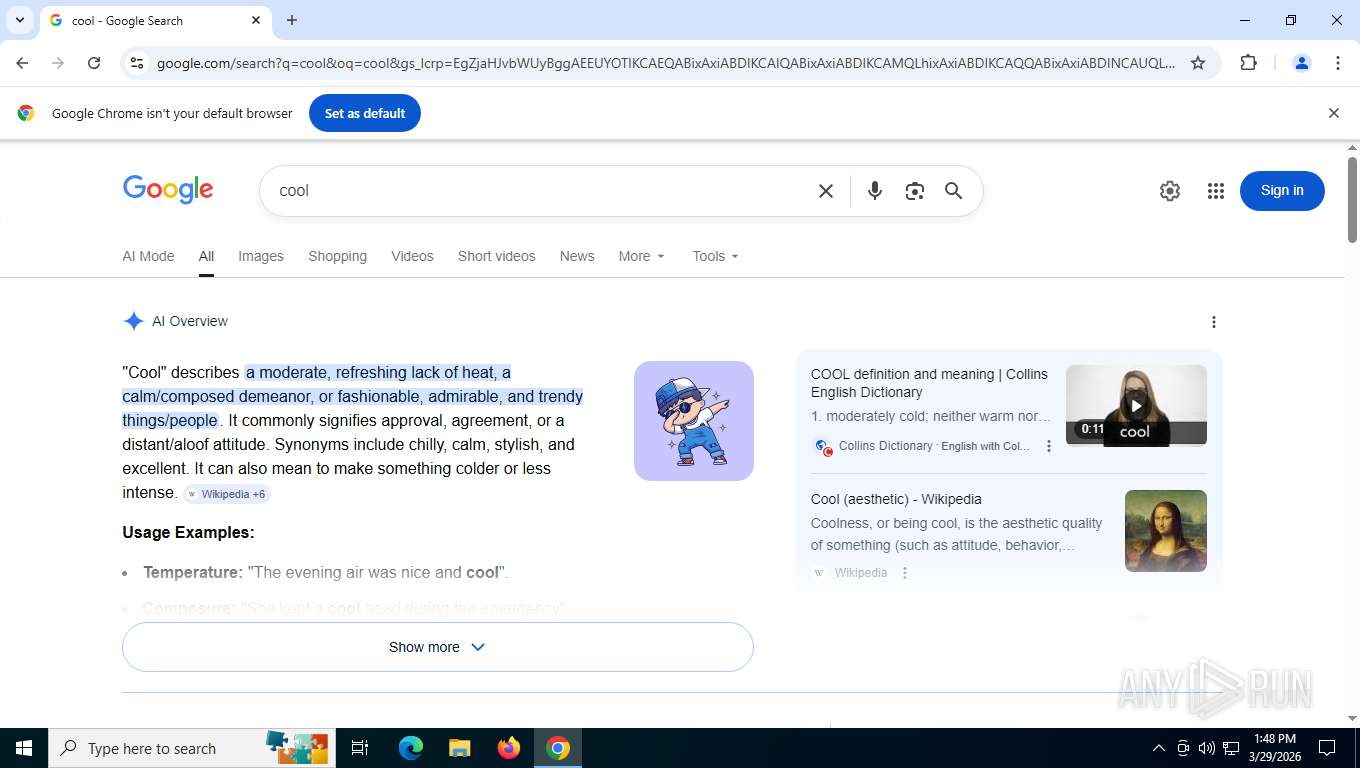Expand the tab search dropdown arrow
This screenshot has height=768, width=1360.
coord(19,20)
